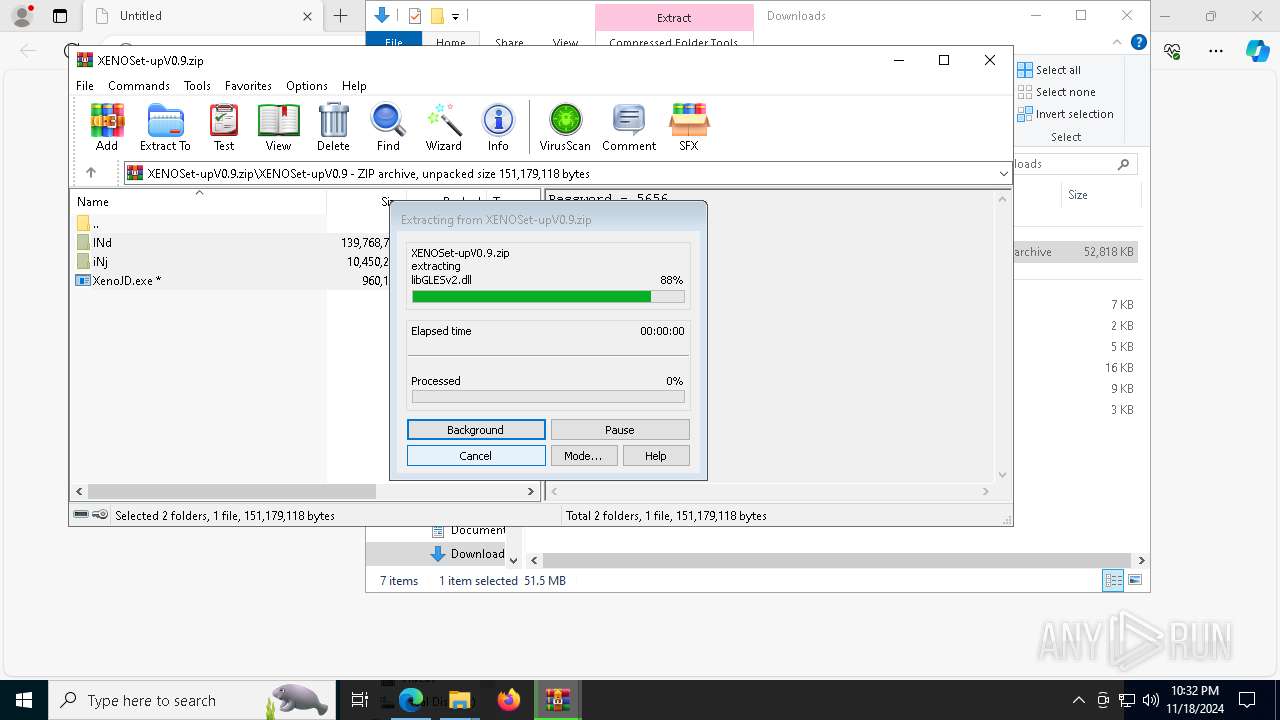
Task: Click the SFX toolbar icon
Action: (x=689, y=127)
